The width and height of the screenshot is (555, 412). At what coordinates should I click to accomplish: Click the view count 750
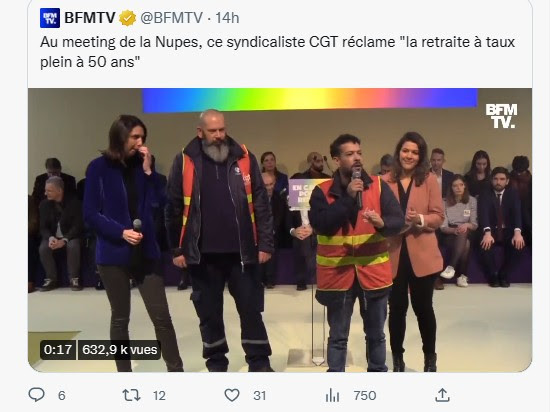(365, 396)
